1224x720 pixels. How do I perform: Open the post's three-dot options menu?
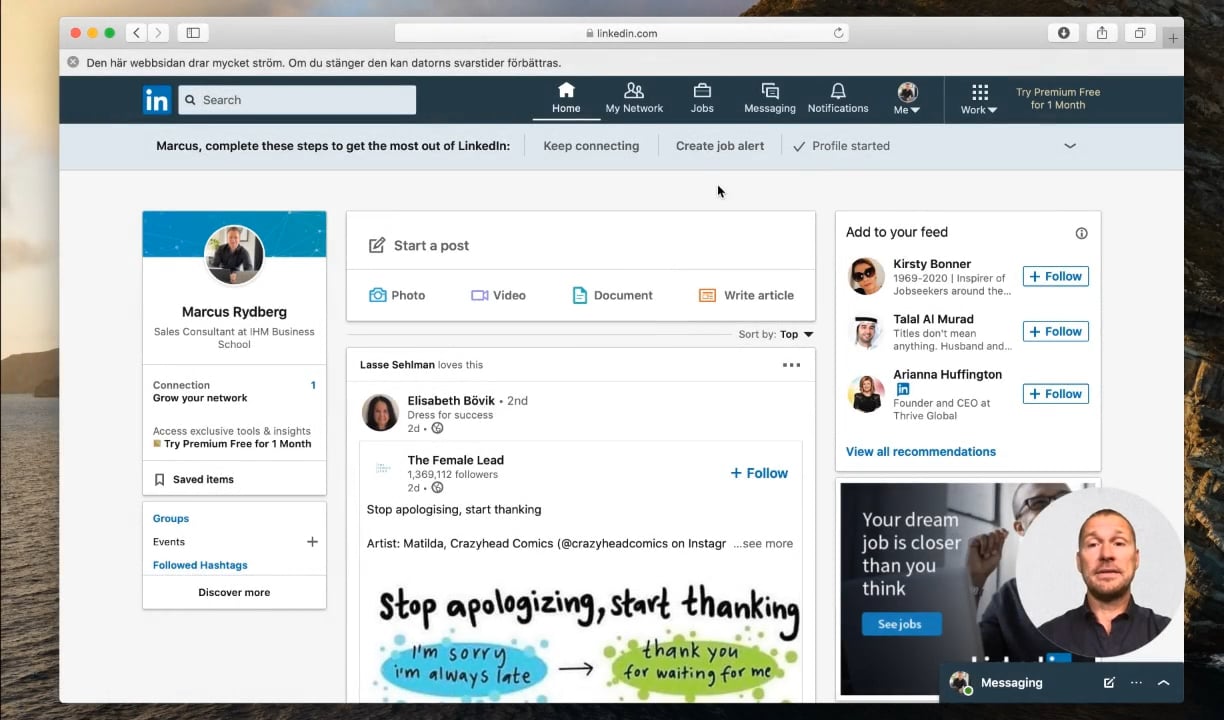[x=791, y=365]
